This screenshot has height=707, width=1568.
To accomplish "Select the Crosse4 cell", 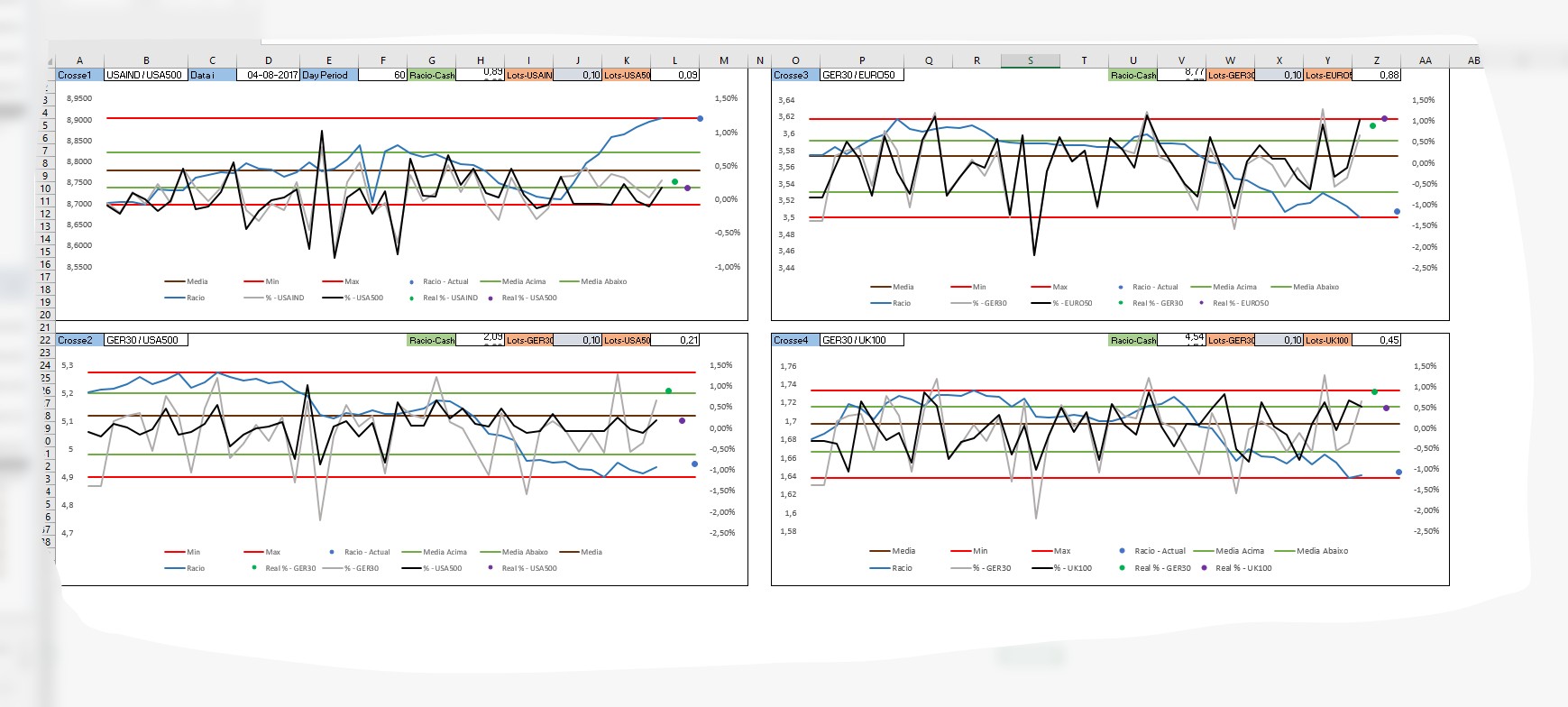I will pos(795,340).
